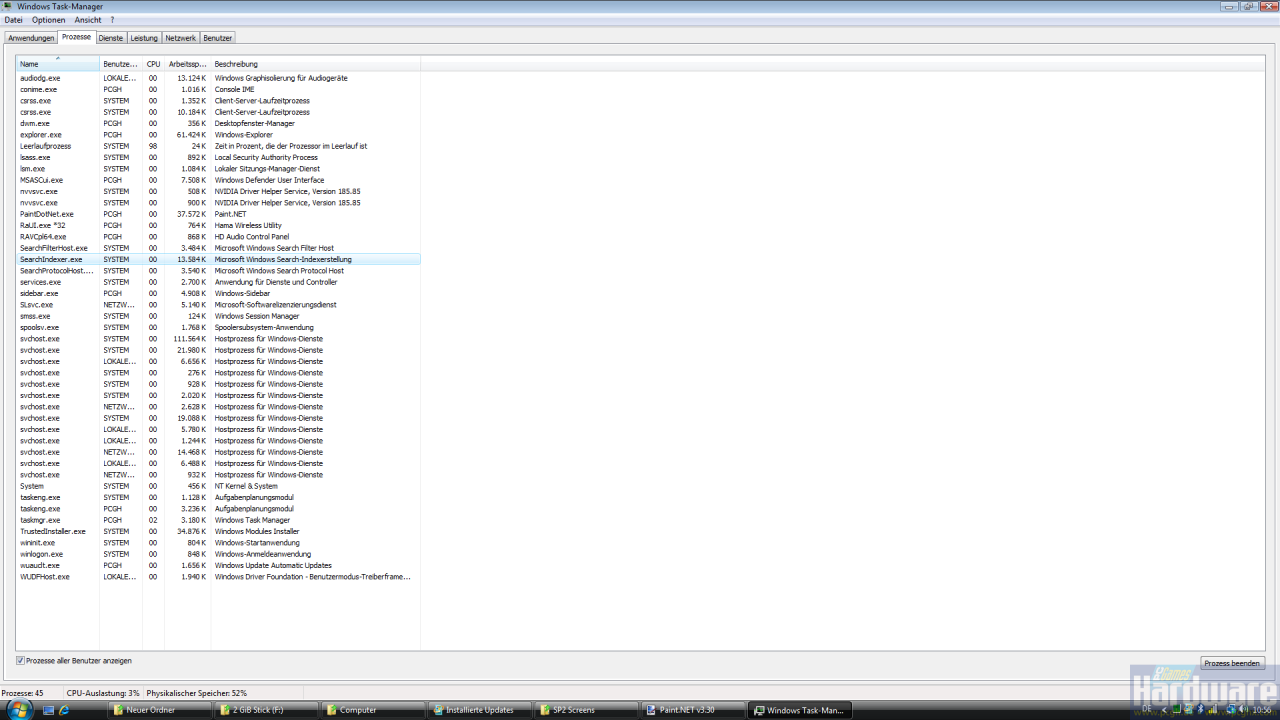Select the conime.exe process row
The height and width of the screenshot is (720, 1280).
218,89
